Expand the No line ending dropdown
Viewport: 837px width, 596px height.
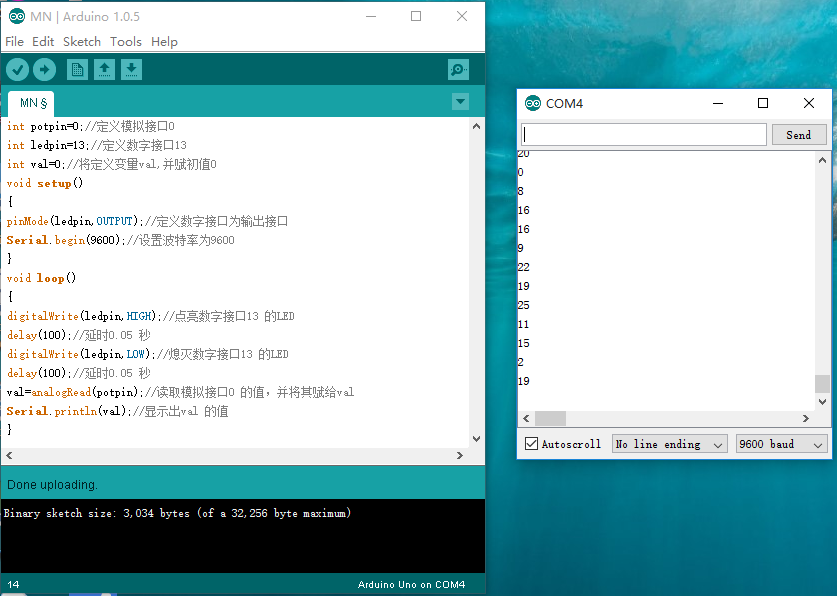(669, 444)
